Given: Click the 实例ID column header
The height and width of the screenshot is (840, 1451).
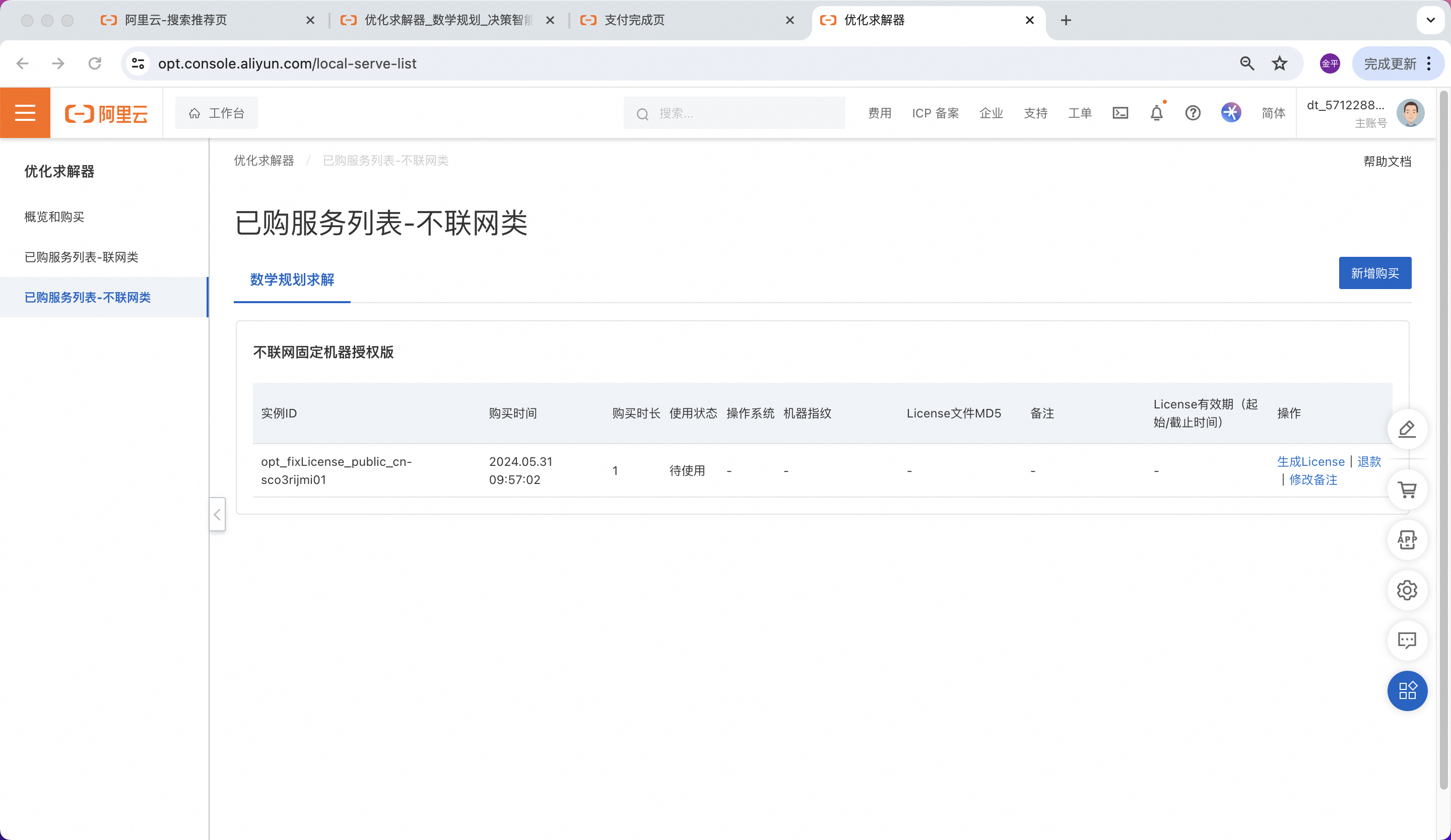Looking at the screenshot, I should point(279,413).
